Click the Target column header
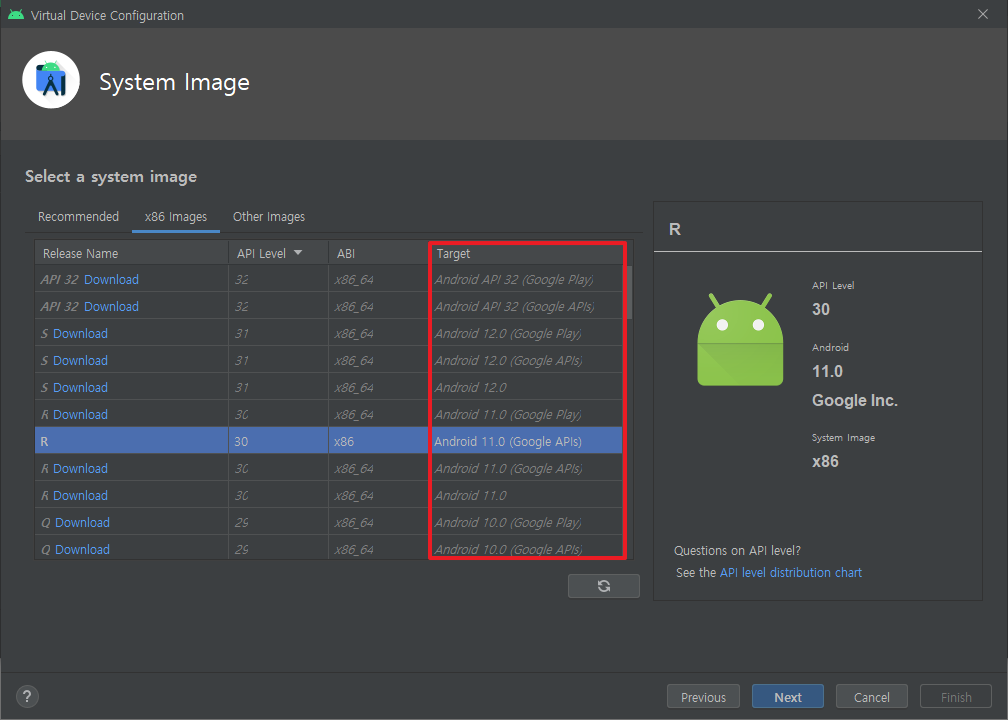This screenshot has width=1008, height=720. pos(527,253)
